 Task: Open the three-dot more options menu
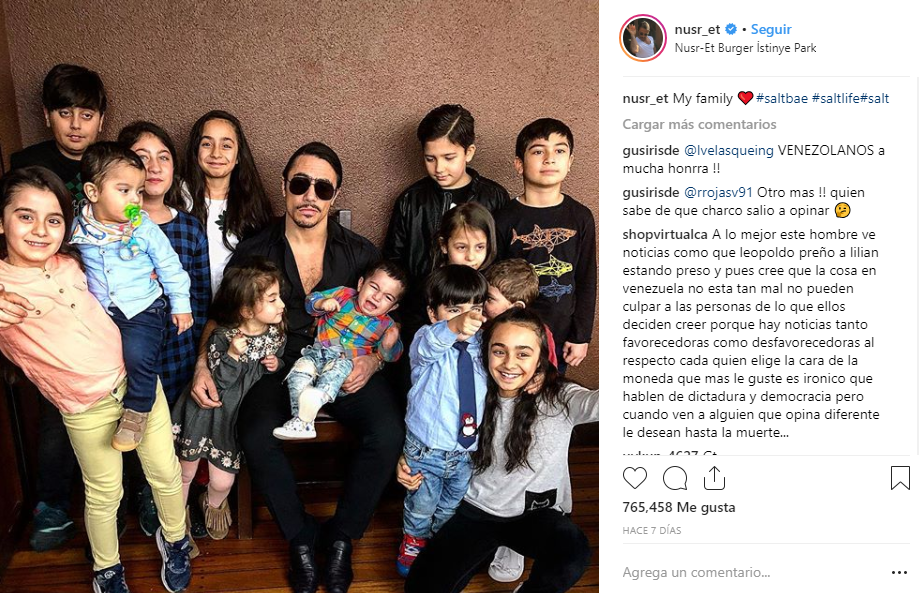pos(900,572)
